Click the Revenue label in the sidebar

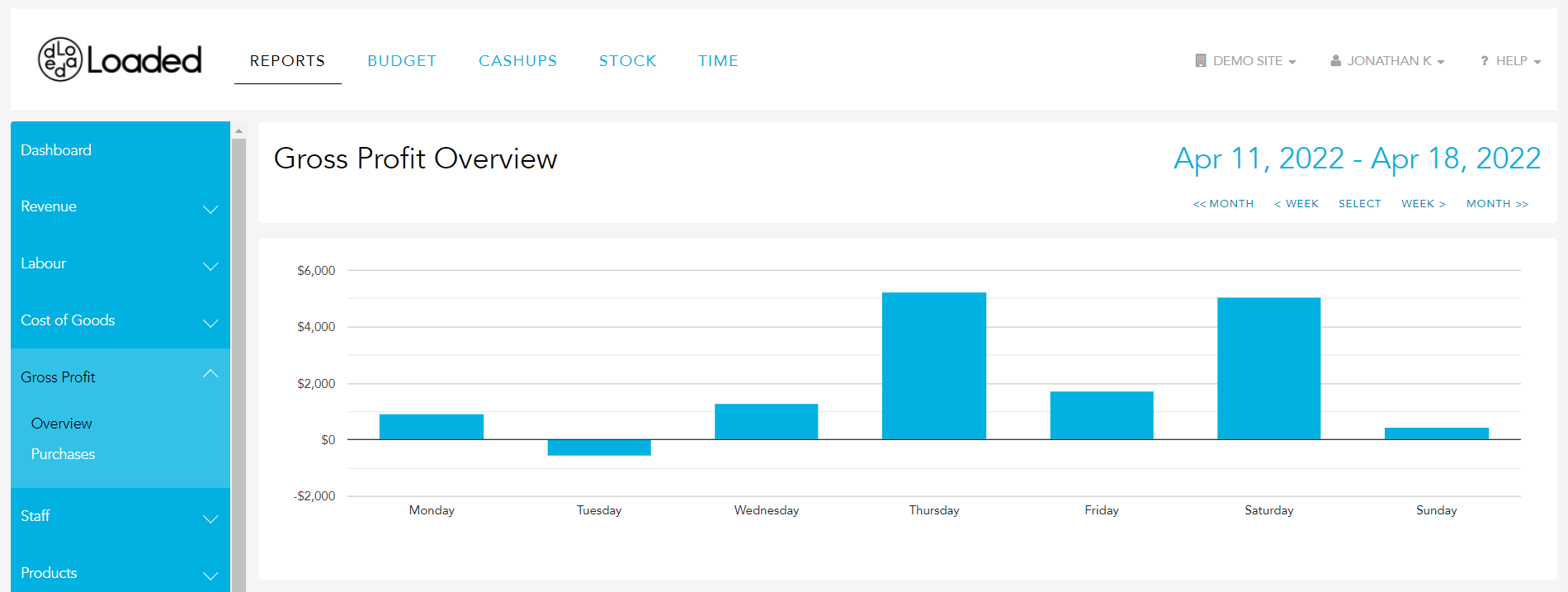coord(49,206)
